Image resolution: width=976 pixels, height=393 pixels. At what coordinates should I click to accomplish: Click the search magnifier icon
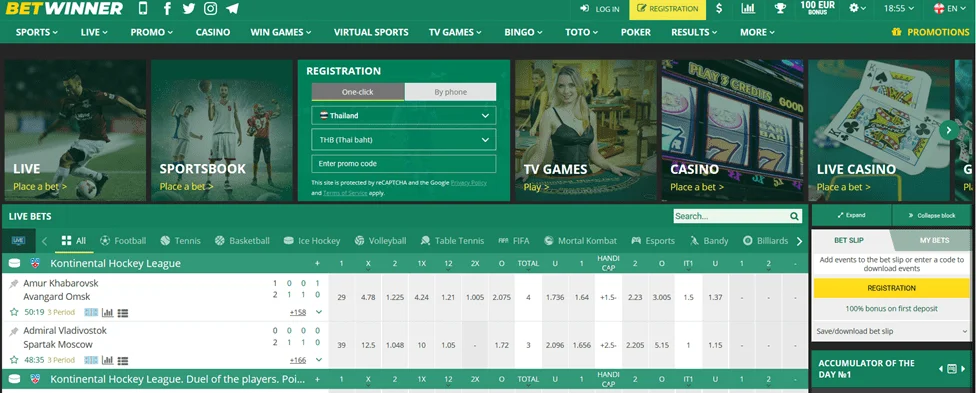click(x=794, y=216)
